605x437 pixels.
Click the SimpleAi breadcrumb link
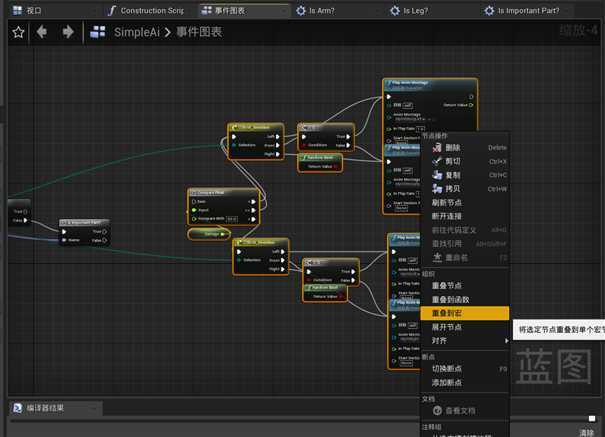[137, 32]
